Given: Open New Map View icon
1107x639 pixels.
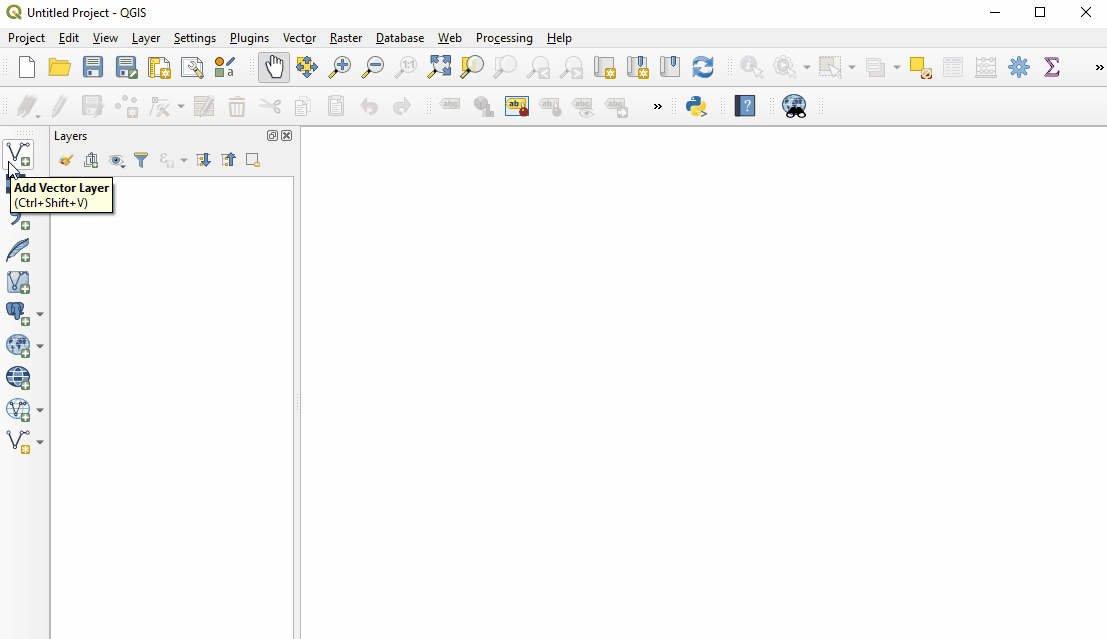Looking at the screenshot, I should click(604, 67).
